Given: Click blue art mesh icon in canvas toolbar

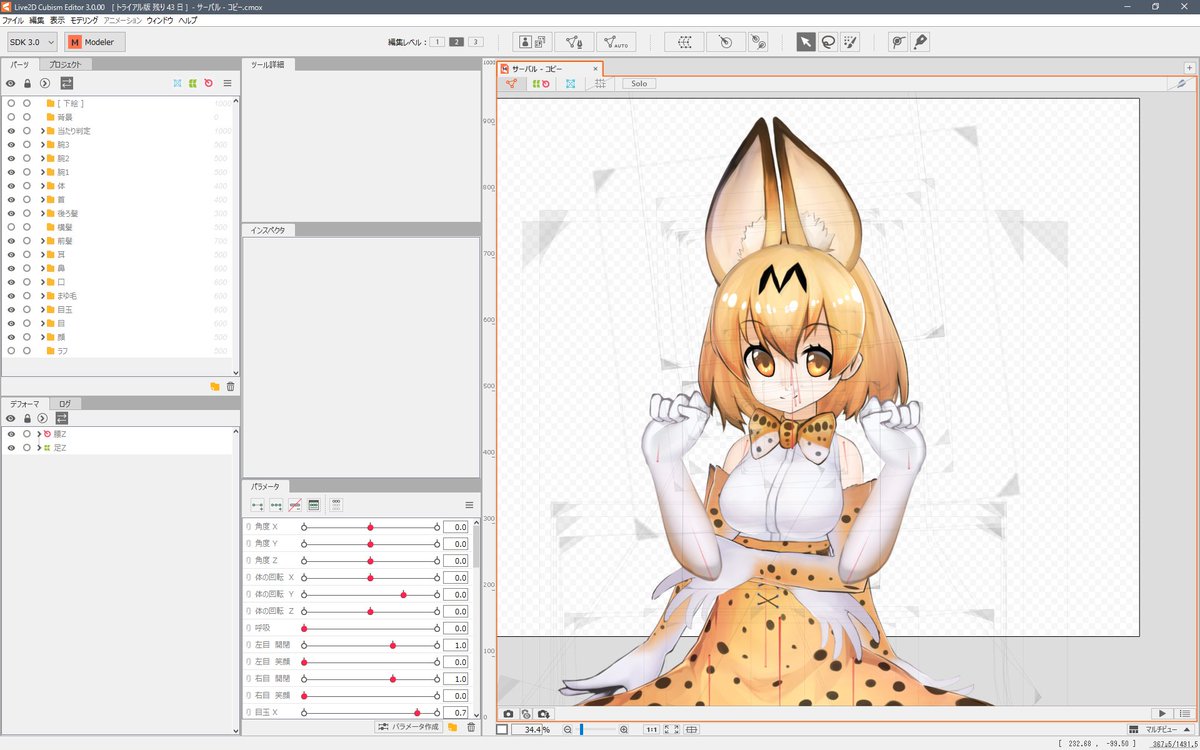Looking at the screenshot, I should [x=570, y=84].
